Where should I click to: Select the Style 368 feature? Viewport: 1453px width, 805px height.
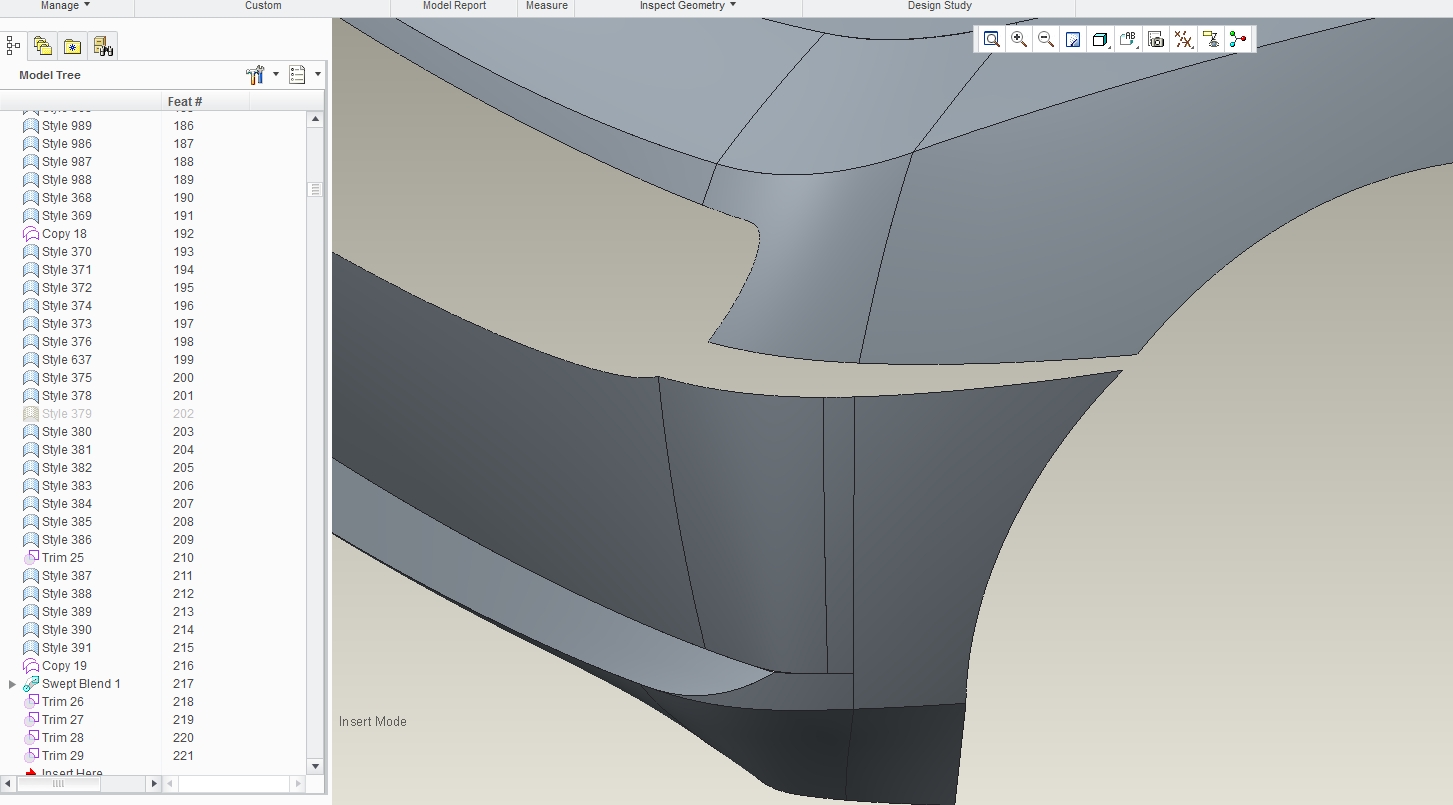67,198
